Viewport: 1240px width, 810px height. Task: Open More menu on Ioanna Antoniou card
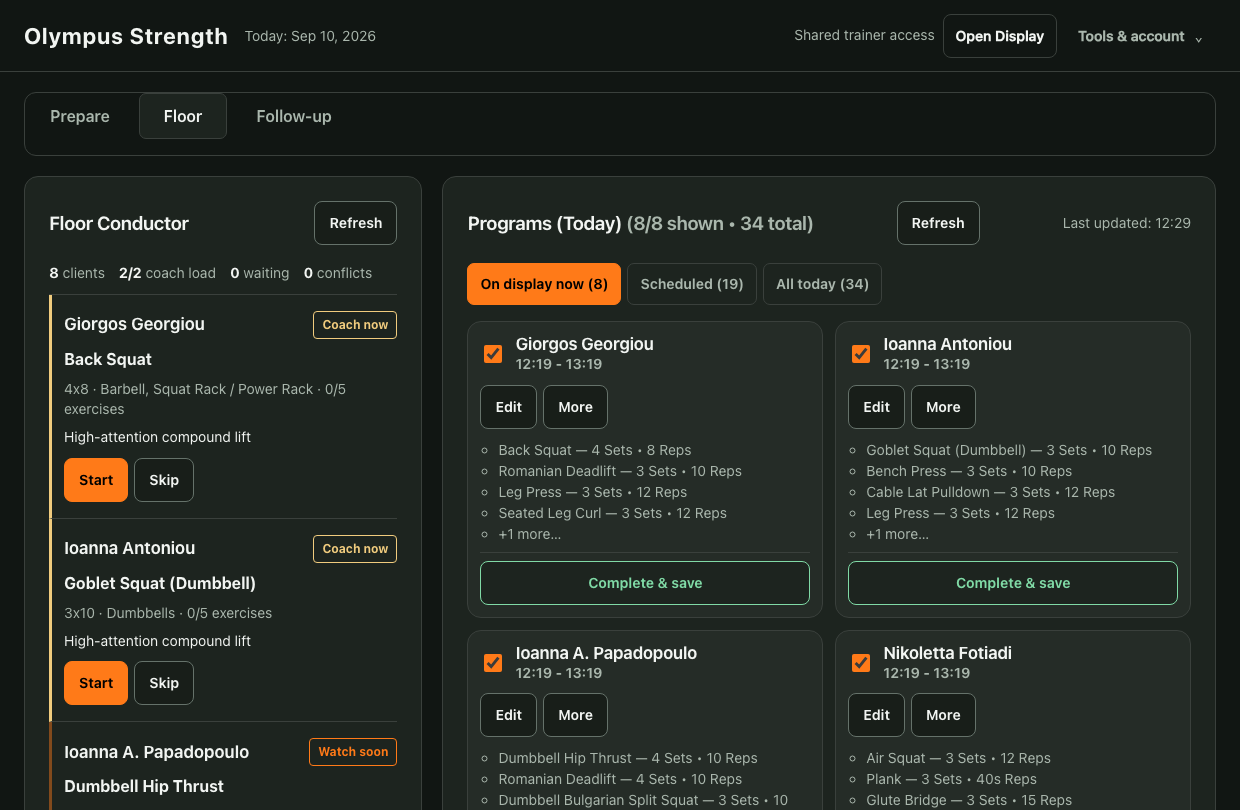click(943, 407)
